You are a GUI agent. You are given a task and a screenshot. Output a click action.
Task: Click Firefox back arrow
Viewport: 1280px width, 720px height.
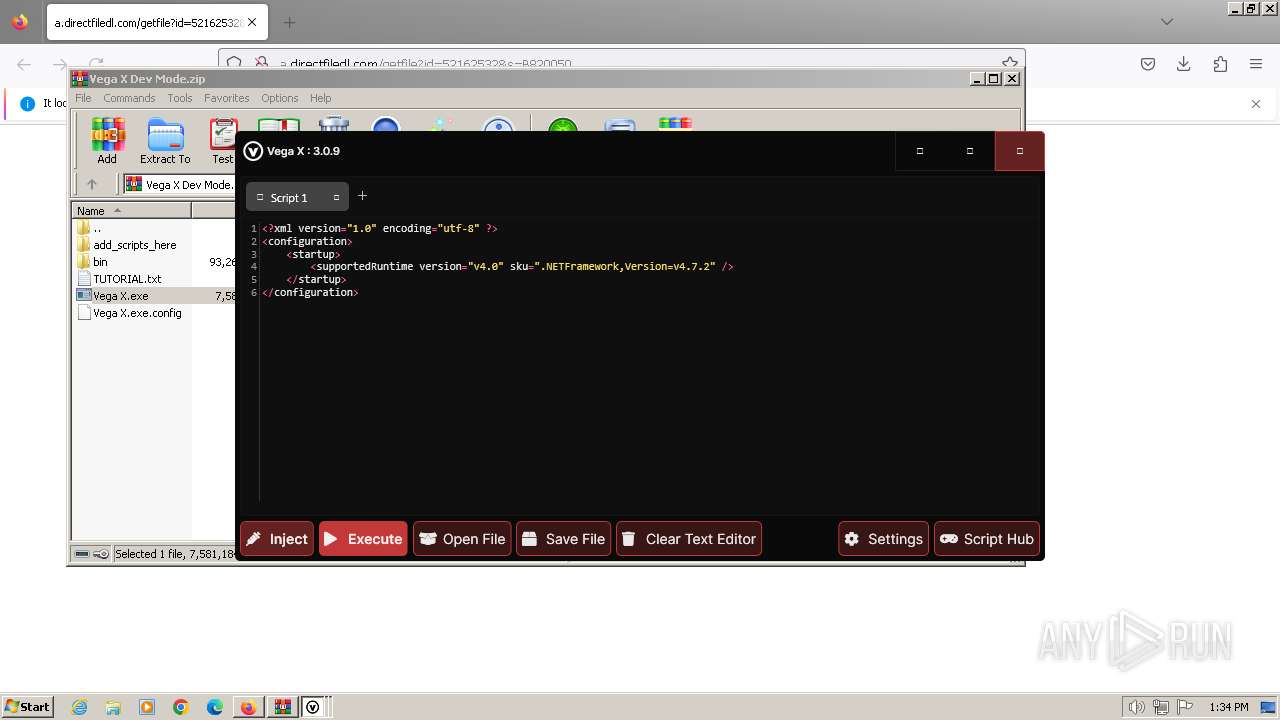coord(24,64)
